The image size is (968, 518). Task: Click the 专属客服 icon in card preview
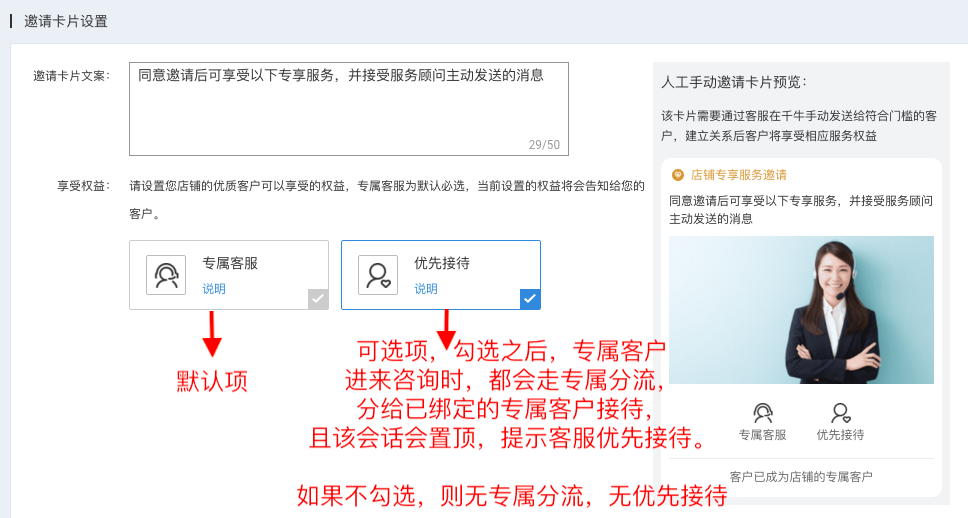tap(762, 412)
